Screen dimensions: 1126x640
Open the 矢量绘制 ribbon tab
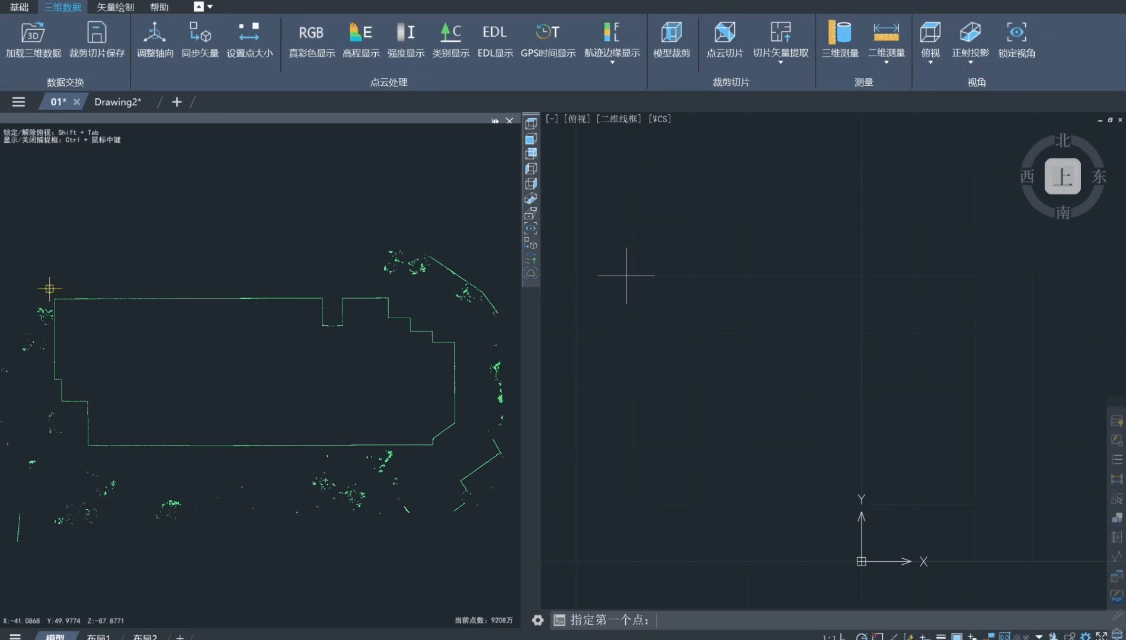[115, 7]
